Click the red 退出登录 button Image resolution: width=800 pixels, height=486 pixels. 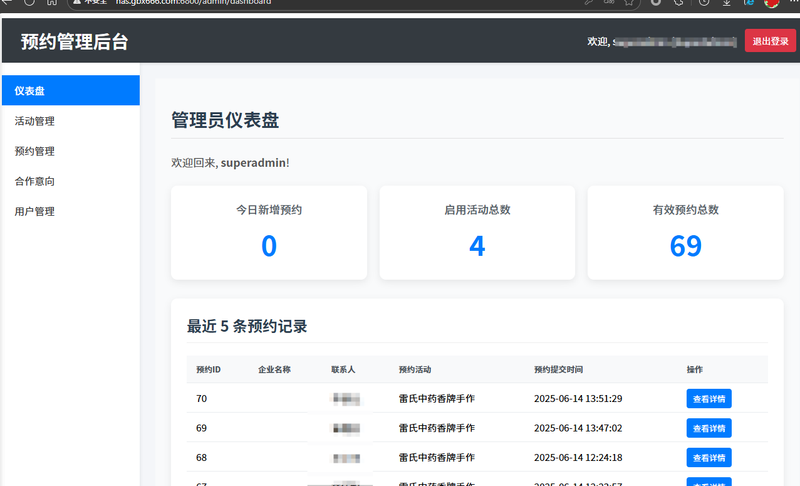(770, 41)
